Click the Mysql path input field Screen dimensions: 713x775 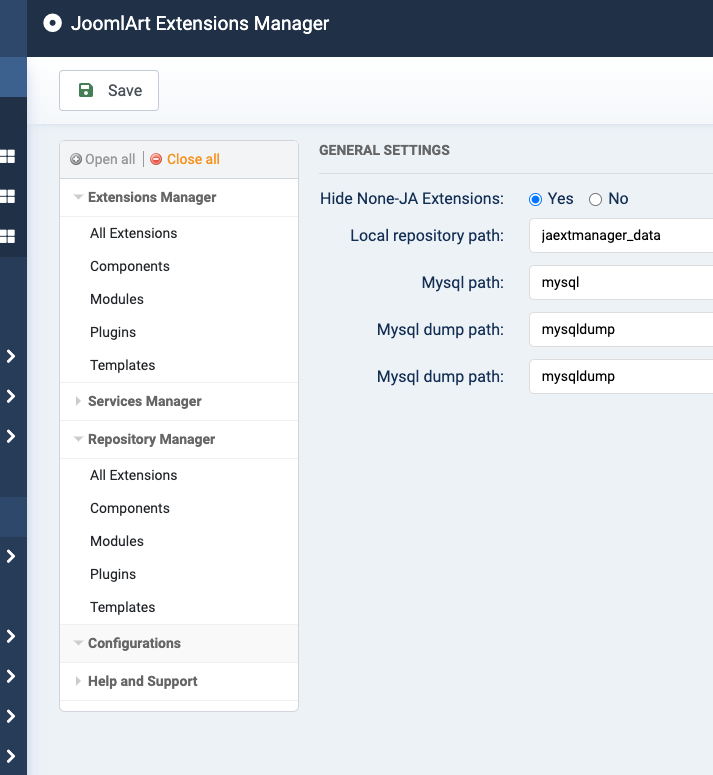(620, 283)
